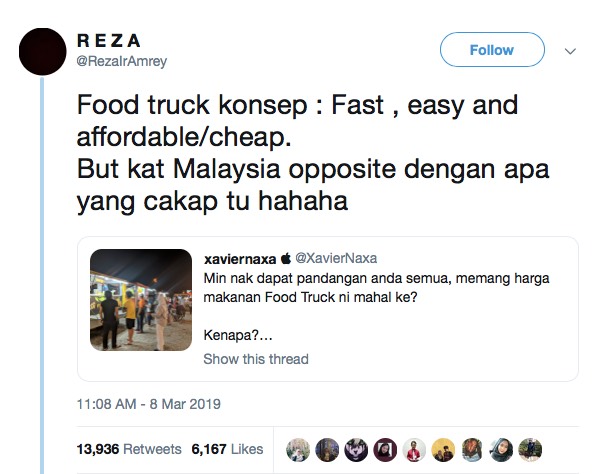Click the first liker avatar in row
The width and height of the screenshot is (595, 474).
(x=298, y=450)
